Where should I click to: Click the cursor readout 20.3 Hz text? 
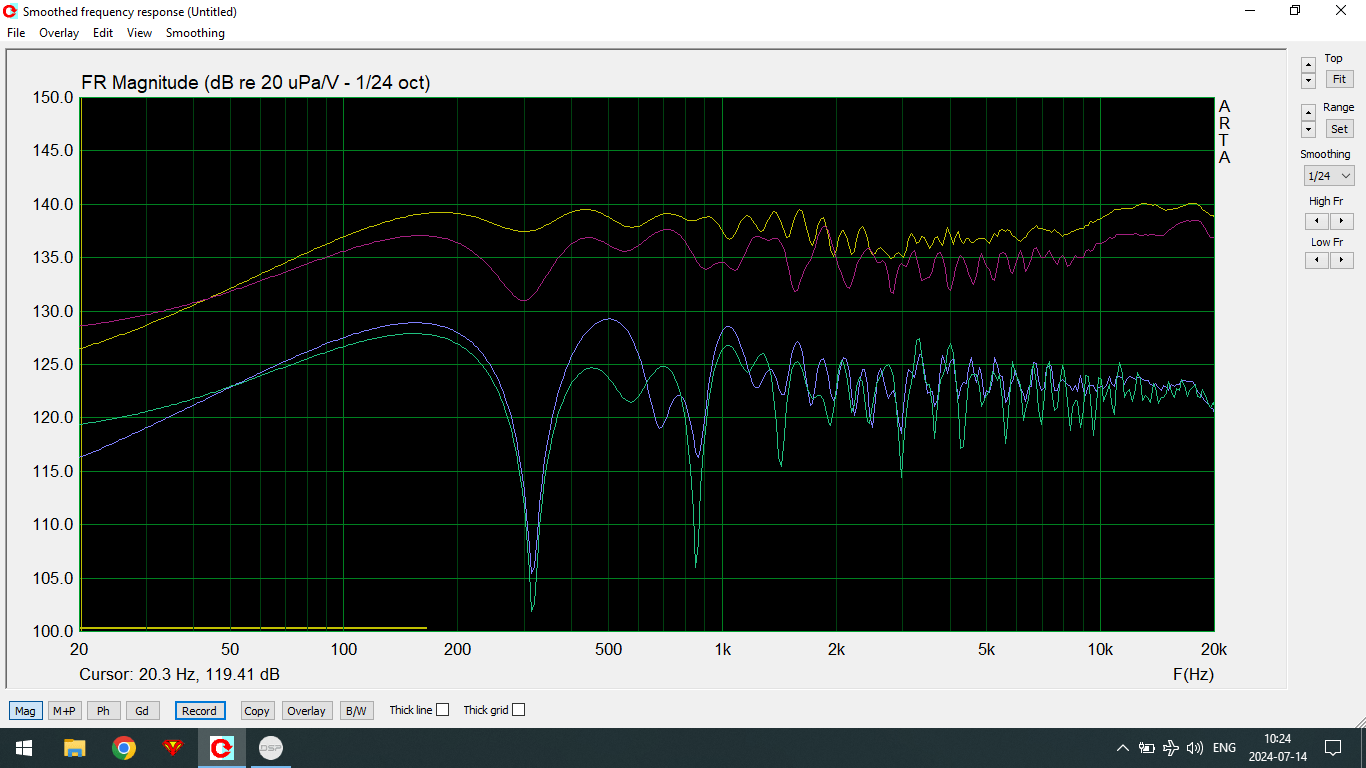coord(180,675)
